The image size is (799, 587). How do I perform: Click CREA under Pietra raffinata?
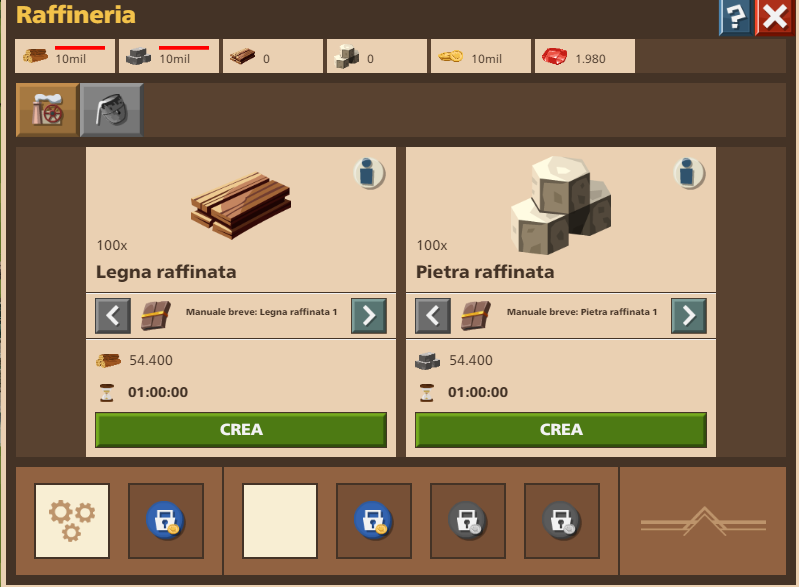(561, 430)
